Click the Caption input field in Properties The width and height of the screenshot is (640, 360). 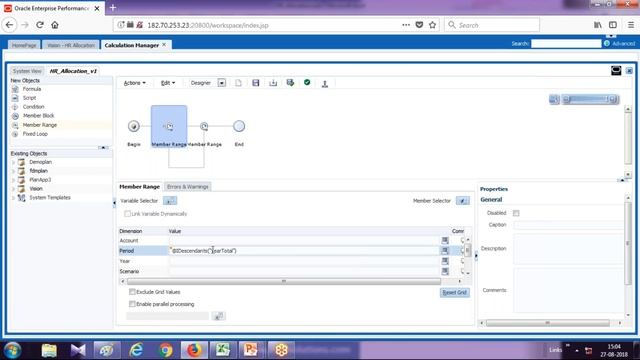tap(569, 225)
